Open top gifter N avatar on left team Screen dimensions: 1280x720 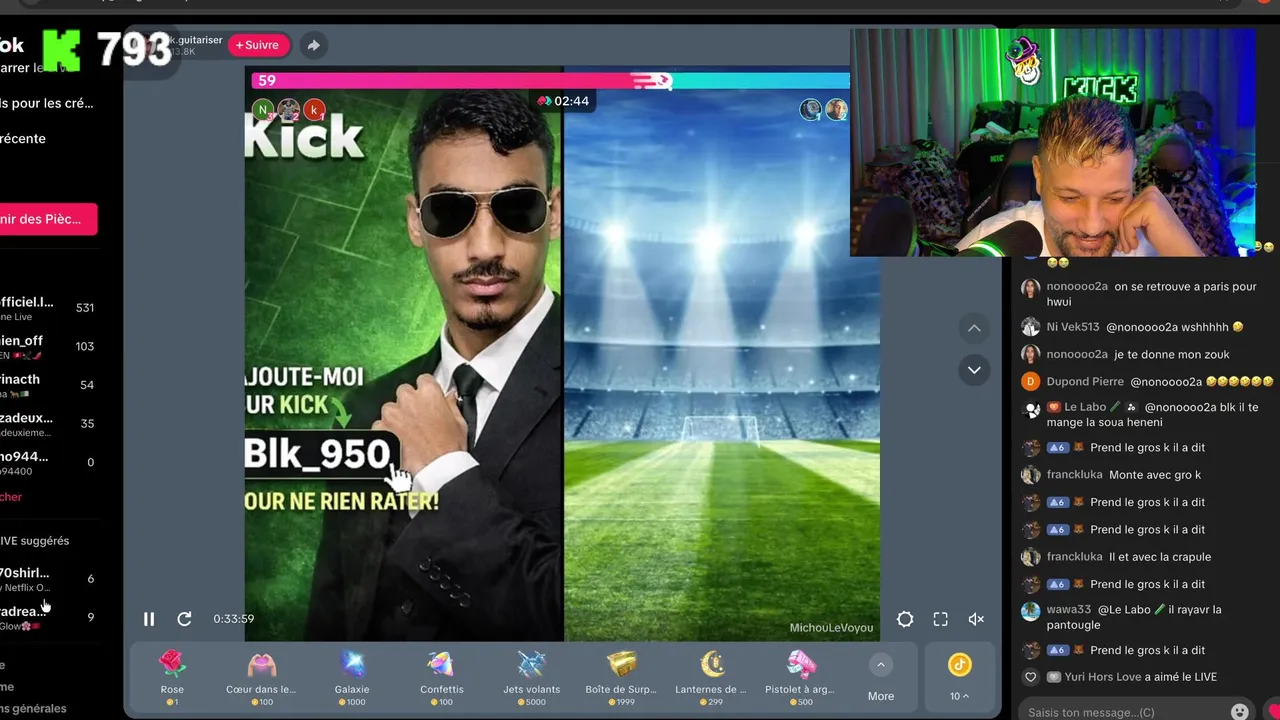pyautogui.click(x=263, y=110)
